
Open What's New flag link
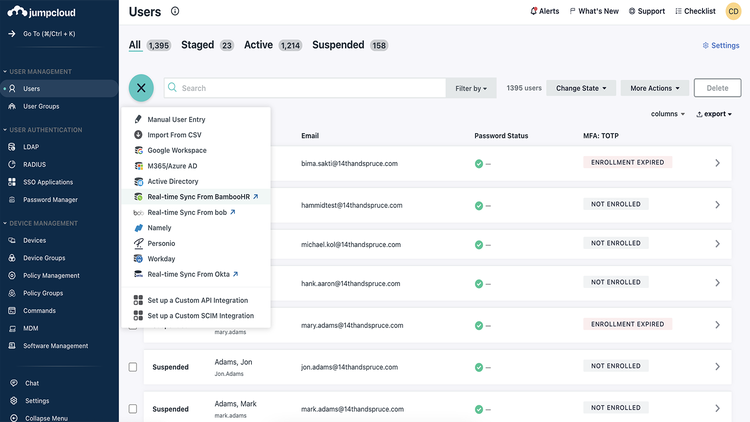click(594, 11)
